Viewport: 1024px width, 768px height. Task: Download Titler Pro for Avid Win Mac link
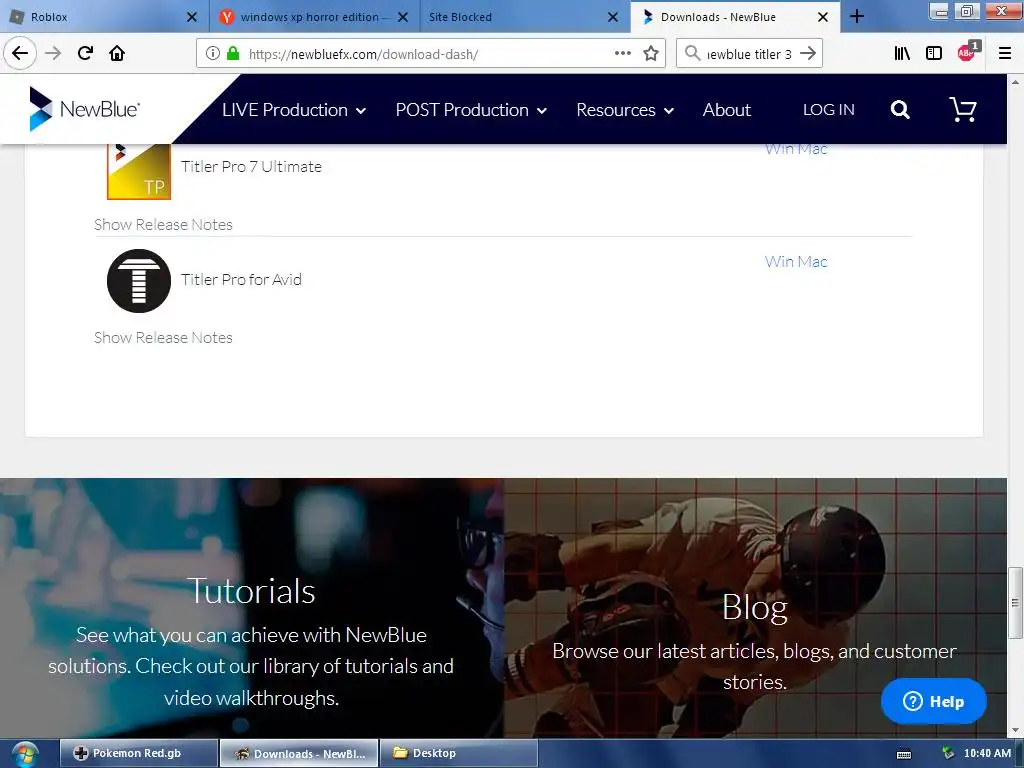(x=796, y=262)
